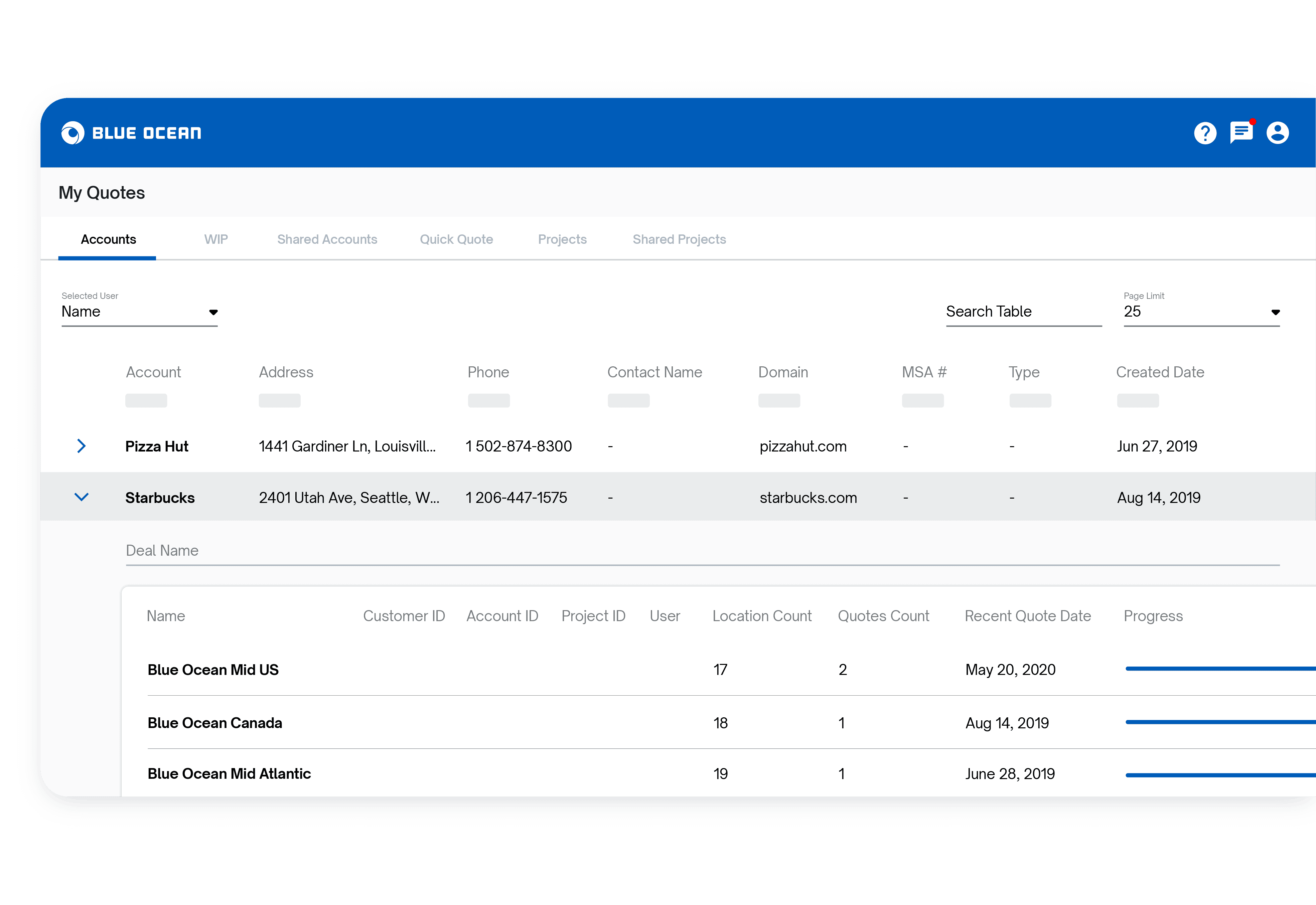Sort by the Address column header
This screenshot has height=905, width=1316.
coord(286,372)
